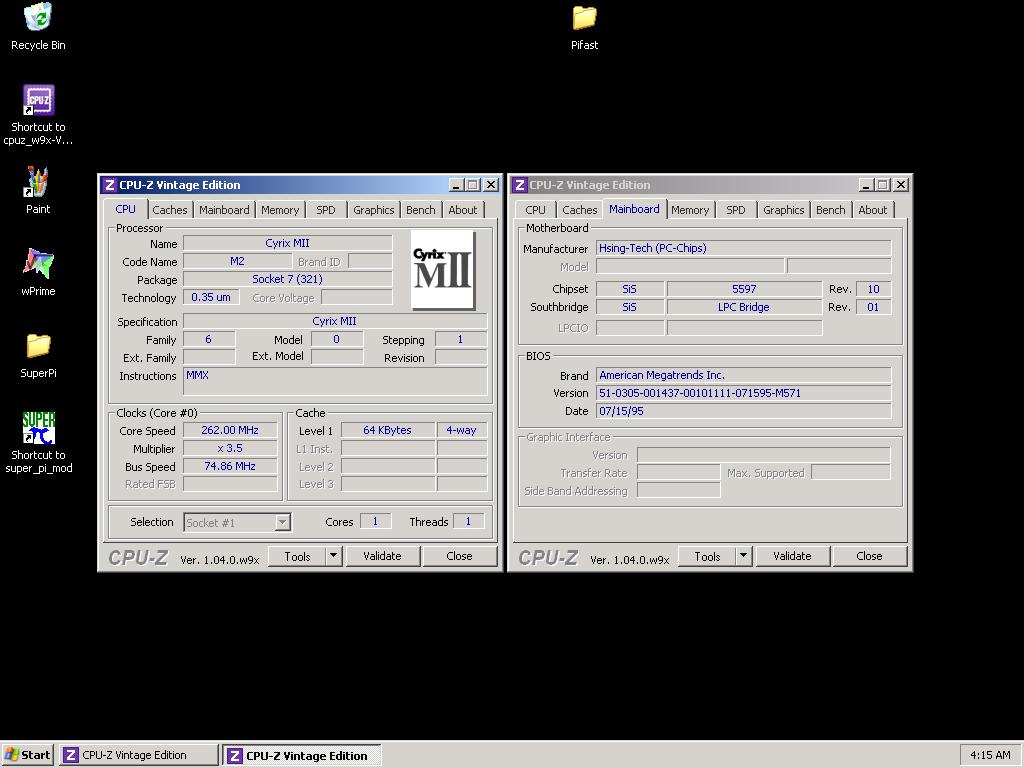Select CPU tab in left CPU-Z window
This screenshot has width=1024, height=768.
click(125, 209)
